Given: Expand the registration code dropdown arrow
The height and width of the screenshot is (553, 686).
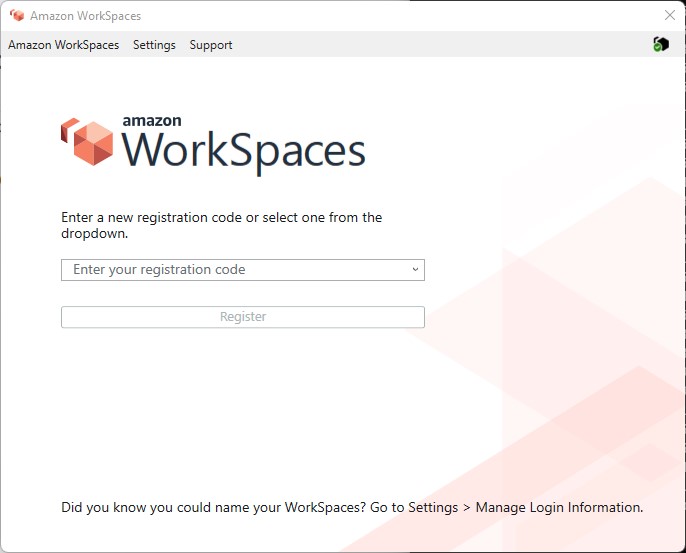Looking at the screenshot, I should coord(415,270).
